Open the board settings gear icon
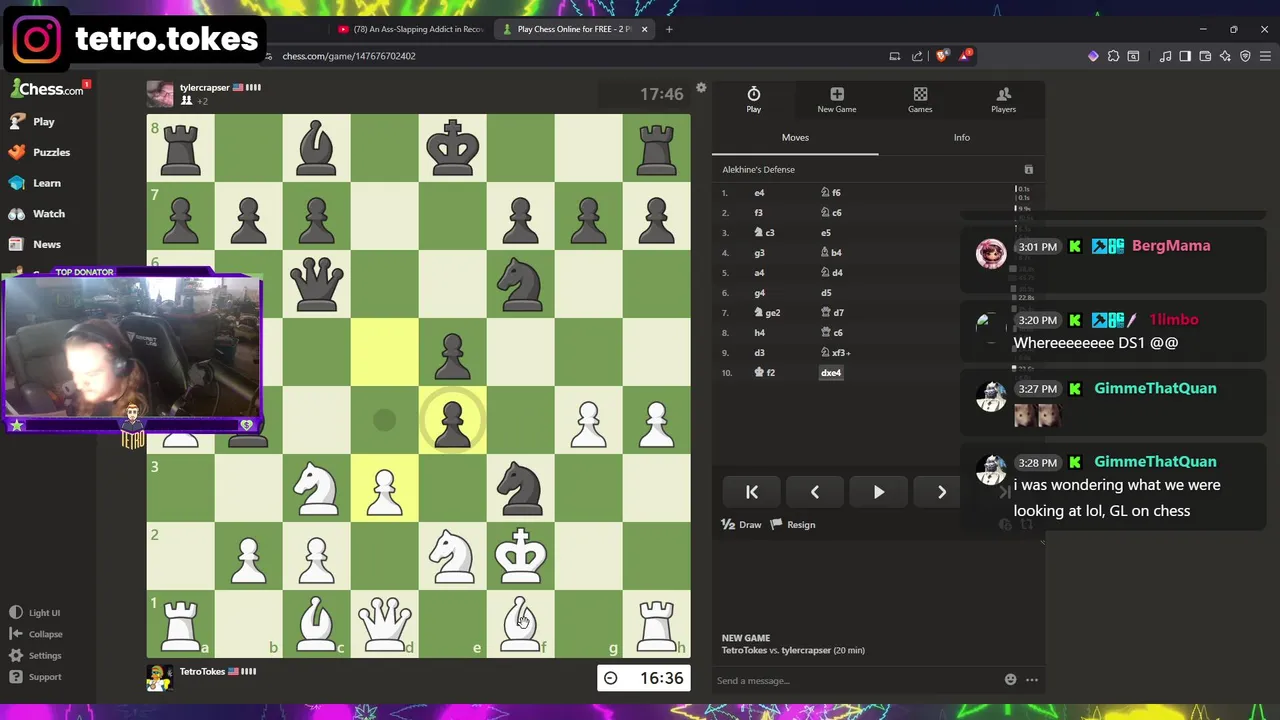The height and width of the screenshot is (720, 1280). pos(701,88)
